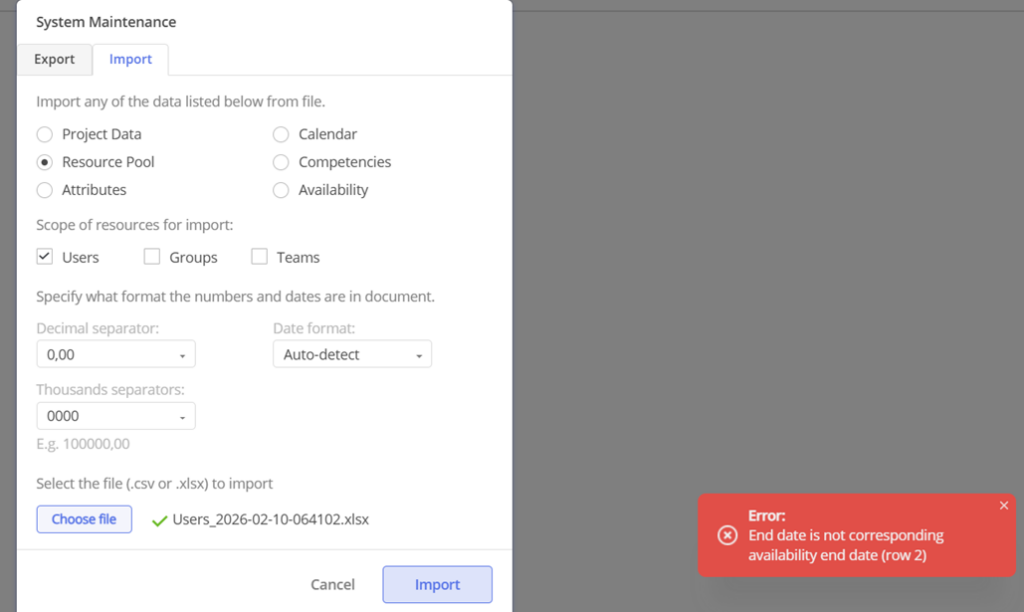Select the Calendar radio button
1024x612 pixels.
281,134
